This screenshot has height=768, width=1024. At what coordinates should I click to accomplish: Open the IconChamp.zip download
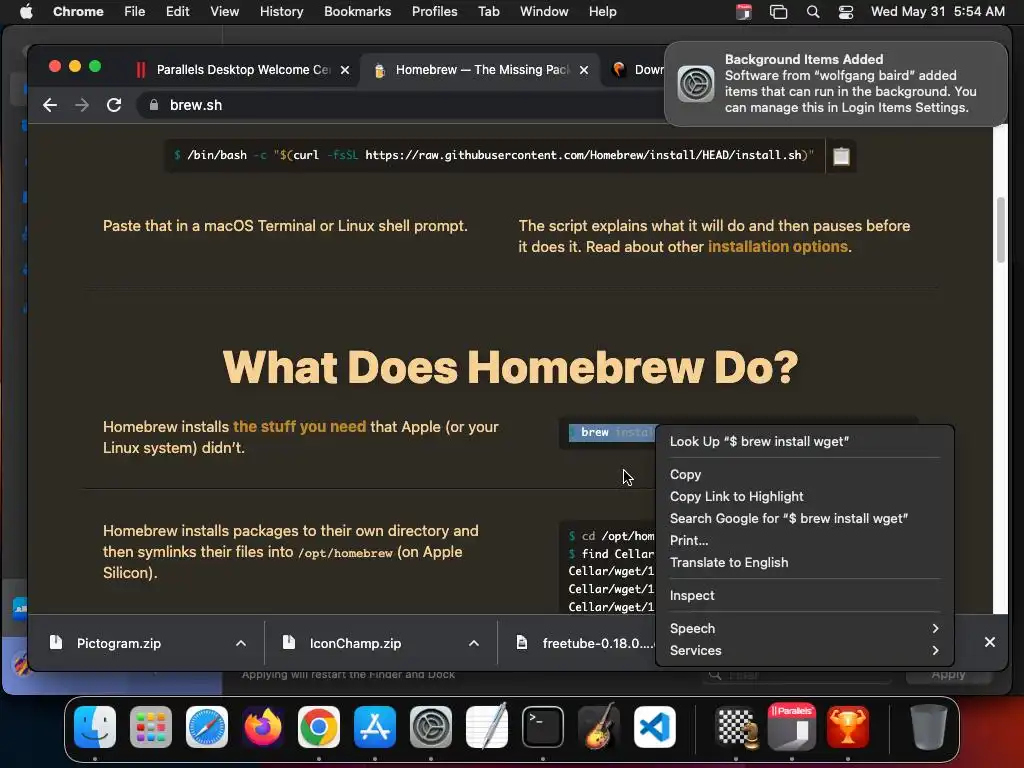pos(355,643)
